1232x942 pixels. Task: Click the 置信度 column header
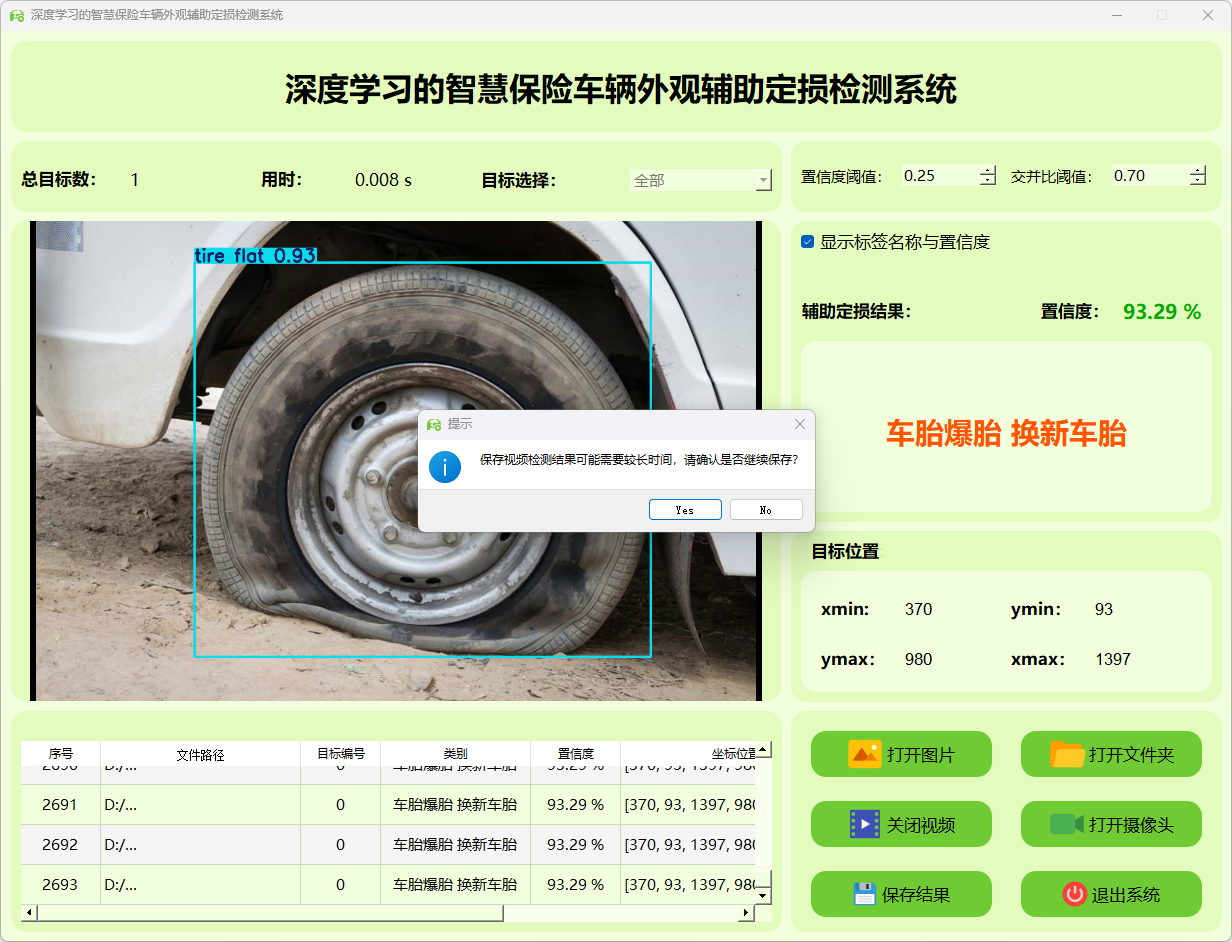tap(575, 754)
